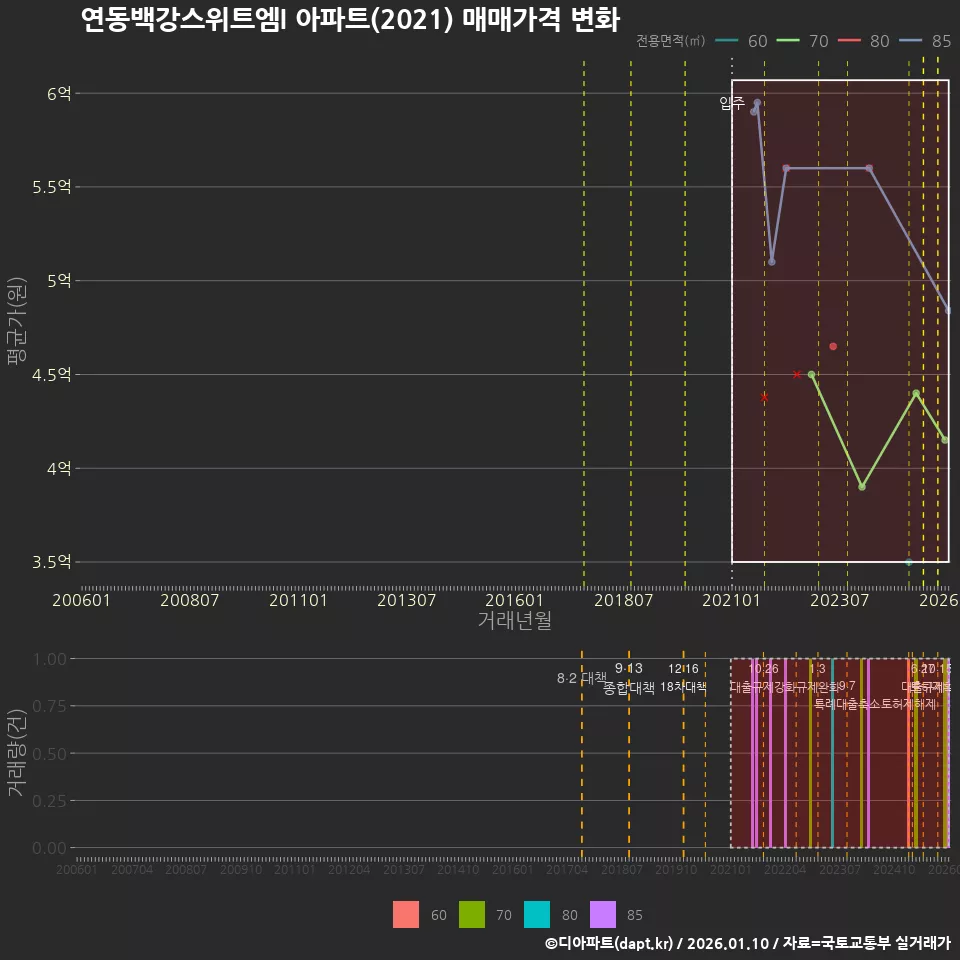Screen dimensions: 960x960
Task: Click the teal 60㎡ line icon in the legend
Action: click(x=726, y=42)
